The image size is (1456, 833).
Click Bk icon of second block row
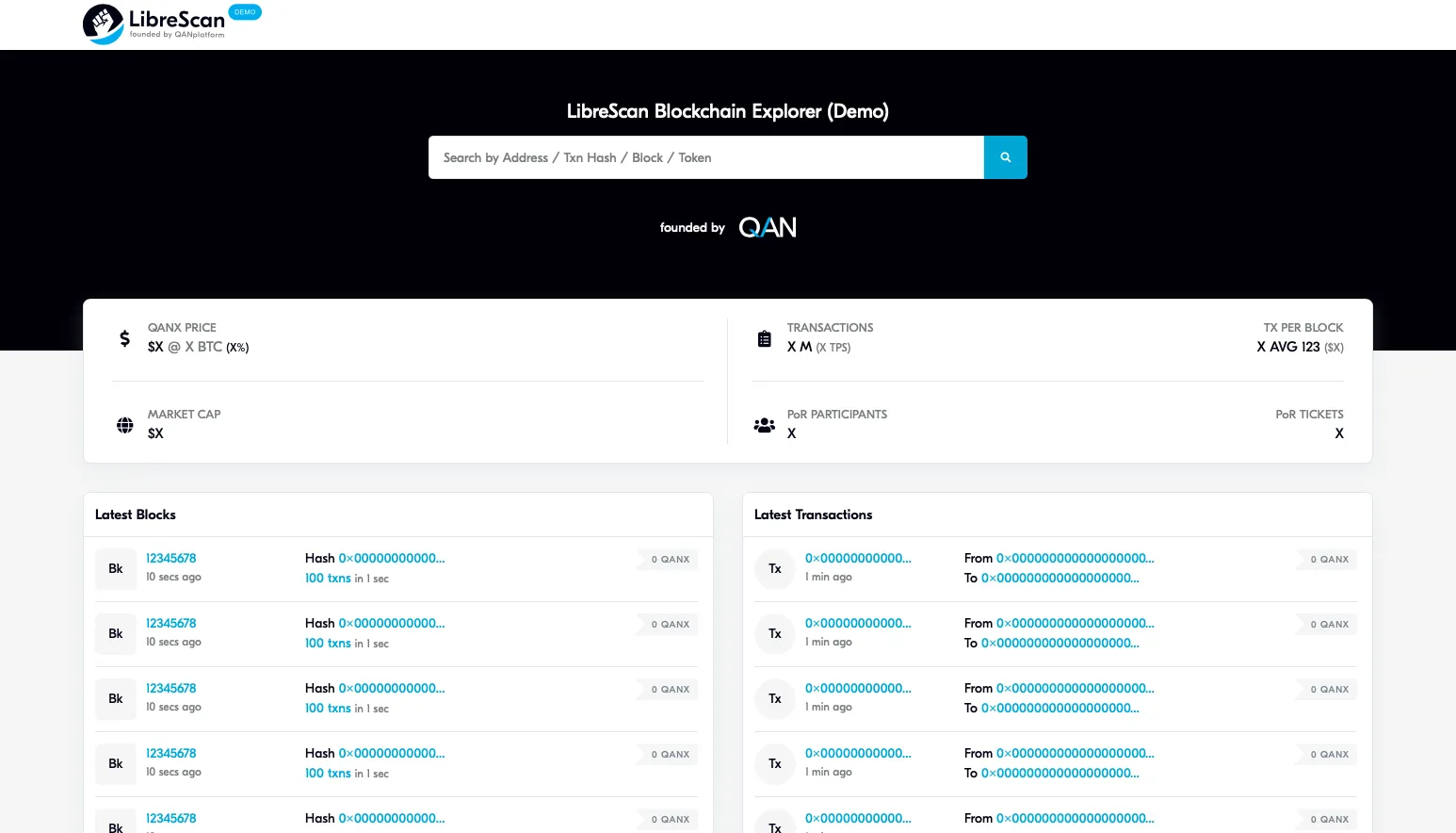click(116, 633)
